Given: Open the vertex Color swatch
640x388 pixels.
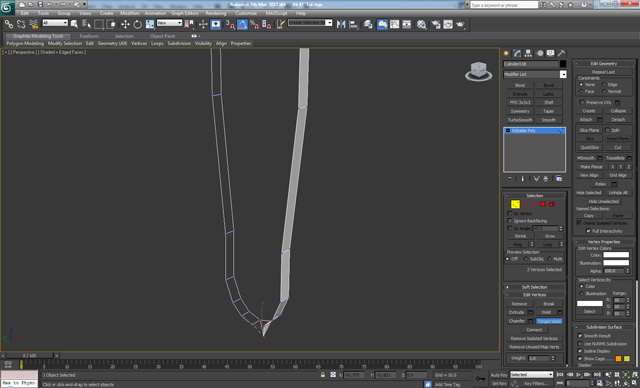Looking at the screenshot, I should [x=616, y=255].
